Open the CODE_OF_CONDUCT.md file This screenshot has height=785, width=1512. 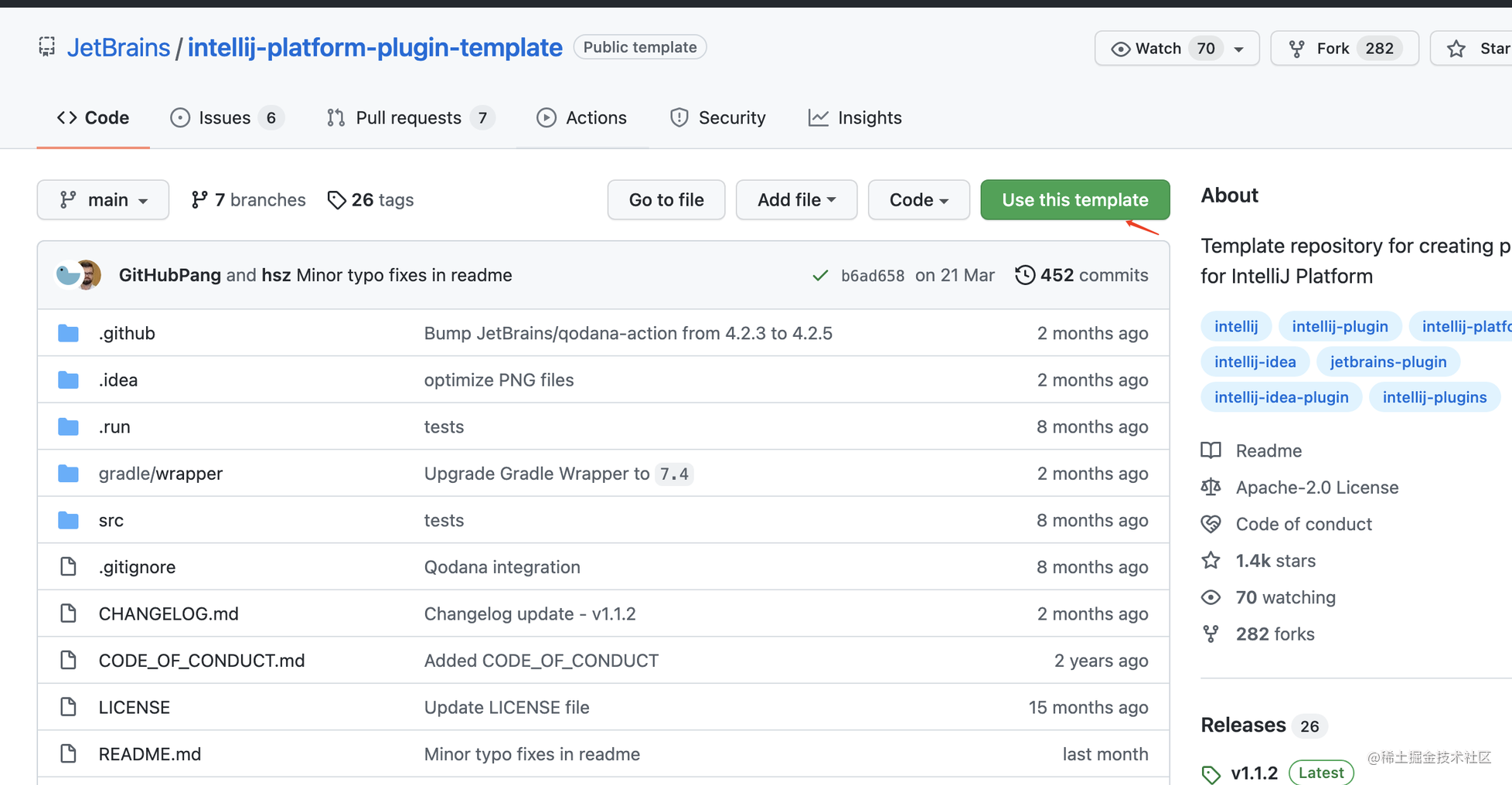(202, 661)
